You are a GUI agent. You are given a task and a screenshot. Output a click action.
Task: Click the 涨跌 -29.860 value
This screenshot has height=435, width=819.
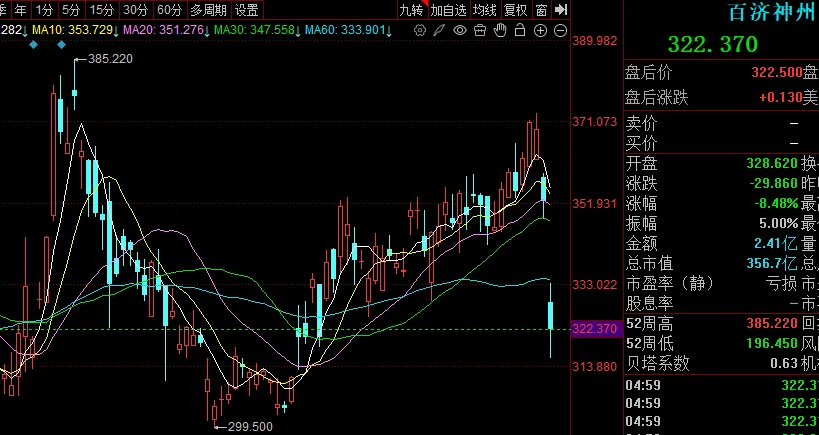pos(774,184)
